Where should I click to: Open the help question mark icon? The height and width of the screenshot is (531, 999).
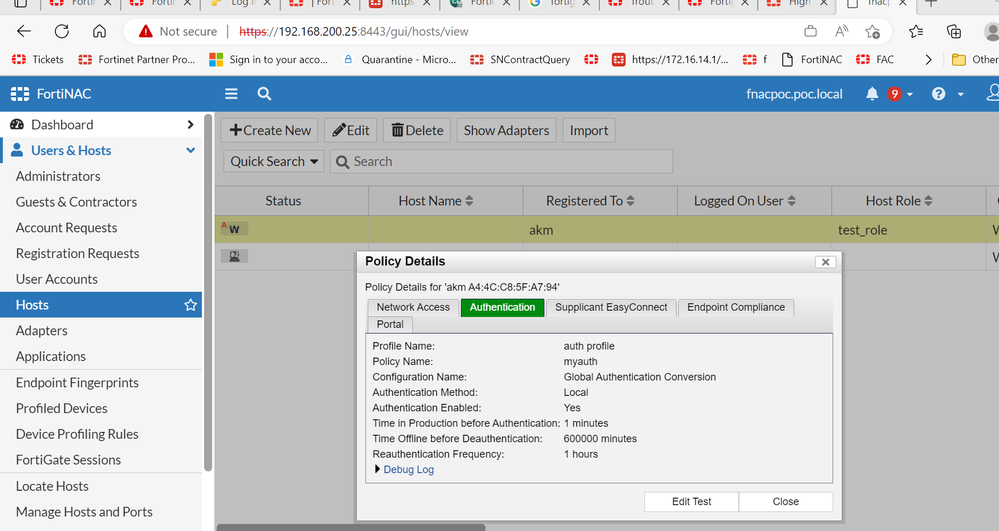[x=938, y=94]
